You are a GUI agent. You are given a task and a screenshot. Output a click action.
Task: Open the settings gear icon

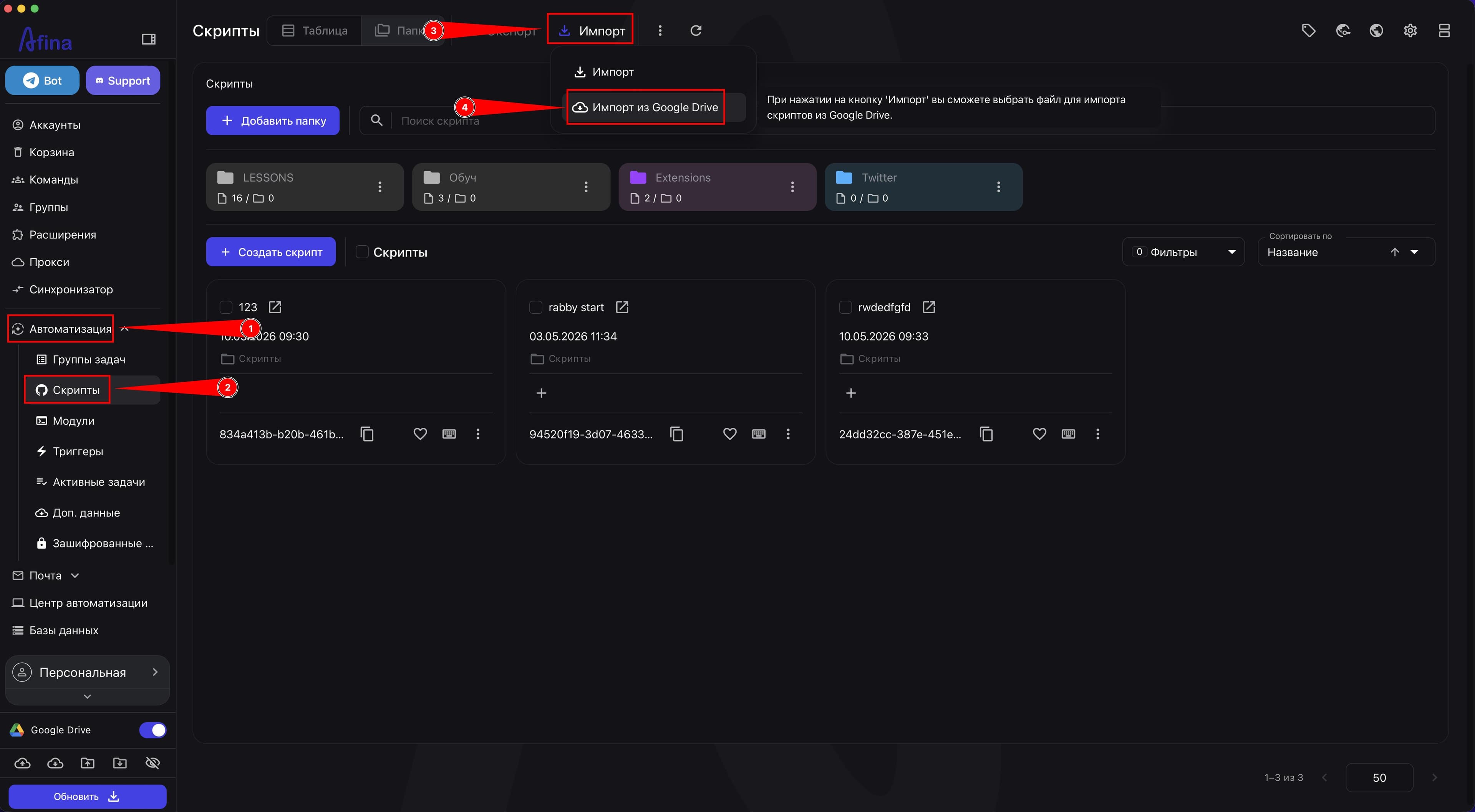1410,30
